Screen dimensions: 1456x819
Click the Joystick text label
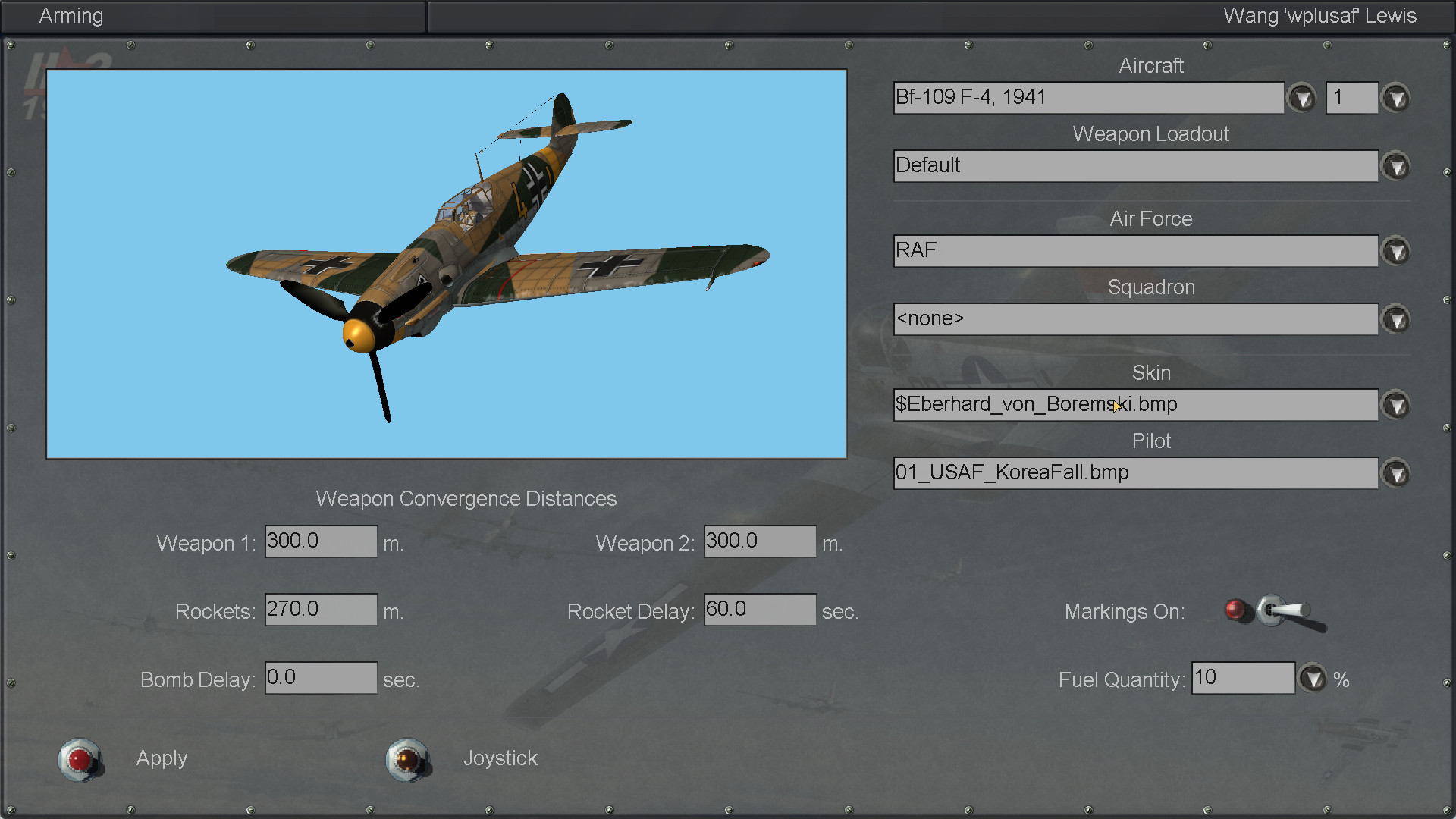(x=500, y=758)
